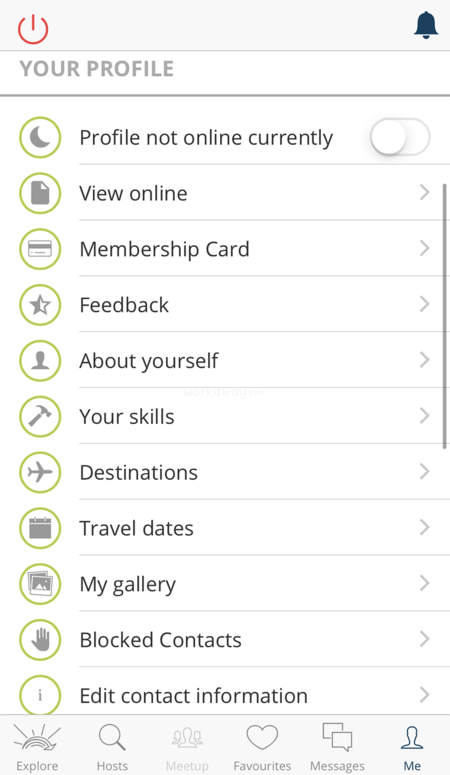Expand Edit contact information chevron
The height and width of the screenshot is (775, 450).
[424, 695]
